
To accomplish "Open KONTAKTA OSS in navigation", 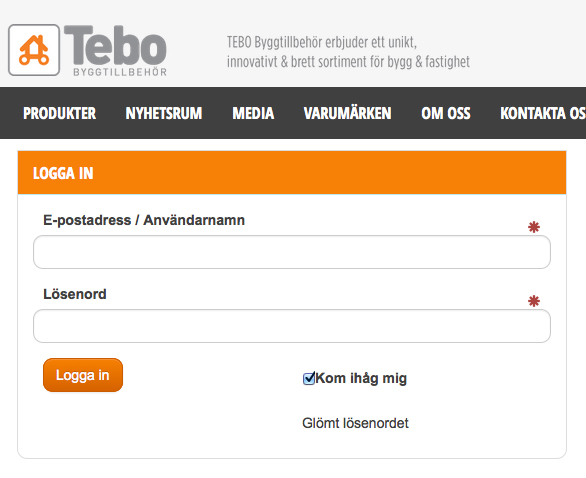I will (543, 113).
